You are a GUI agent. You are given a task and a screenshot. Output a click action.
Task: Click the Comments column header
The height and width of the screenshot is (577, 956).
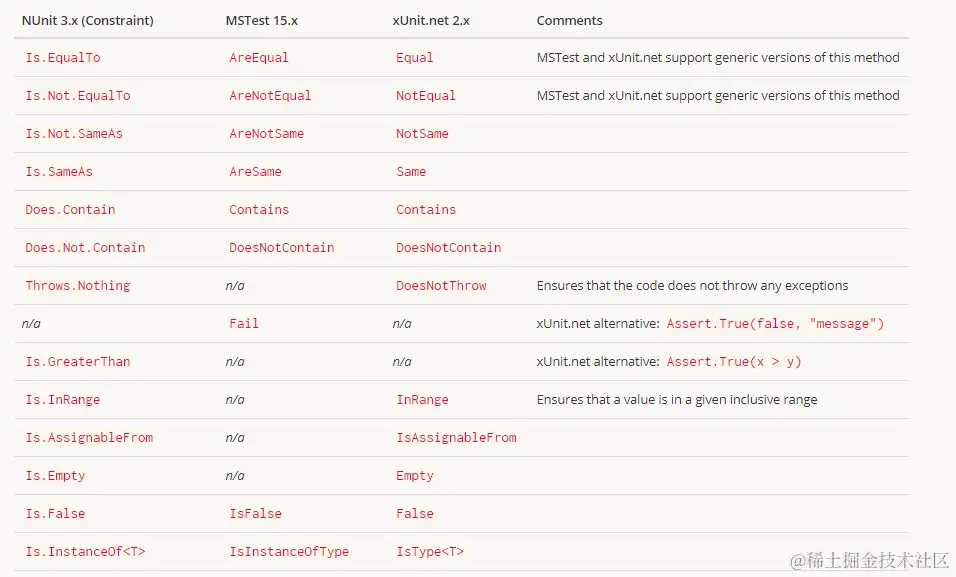570,20
